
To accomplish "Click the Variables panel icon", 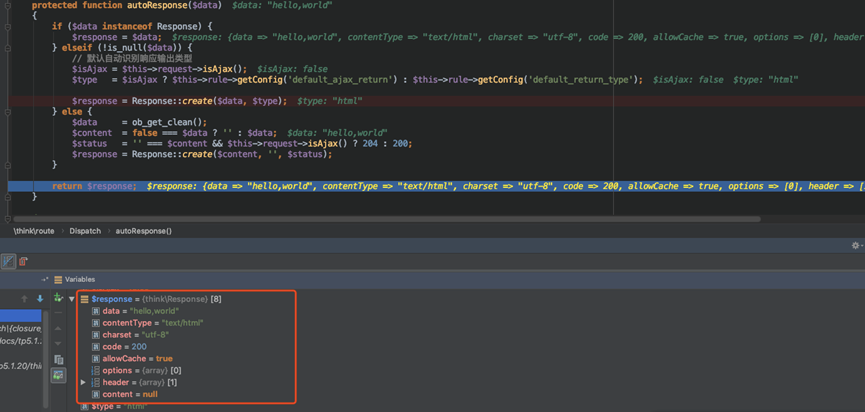I will (58, 280).
